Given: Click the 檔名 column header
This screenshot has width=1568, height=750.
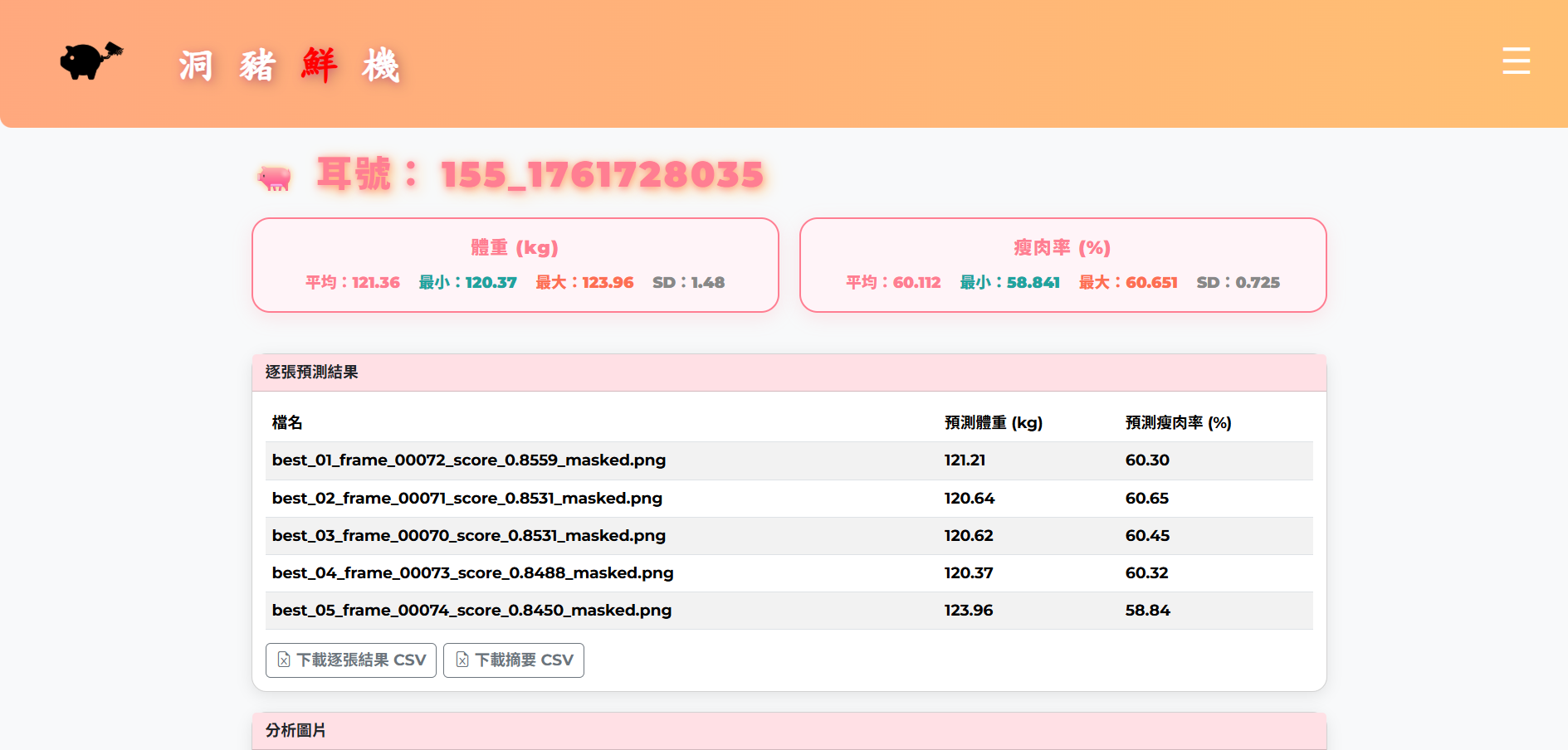Looking at the screenshot, I should point(287,423).
